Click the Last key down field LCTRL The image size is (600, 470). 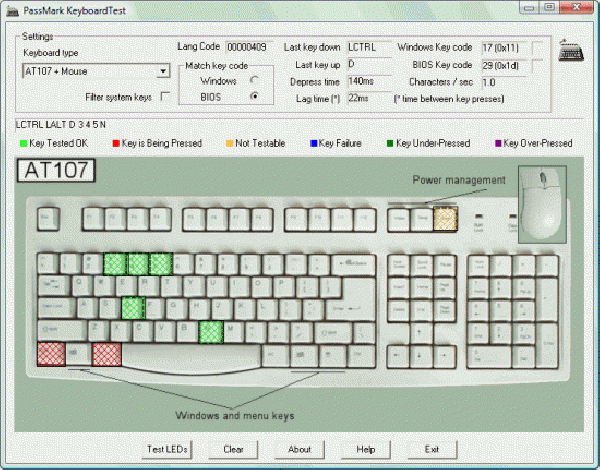370,47
